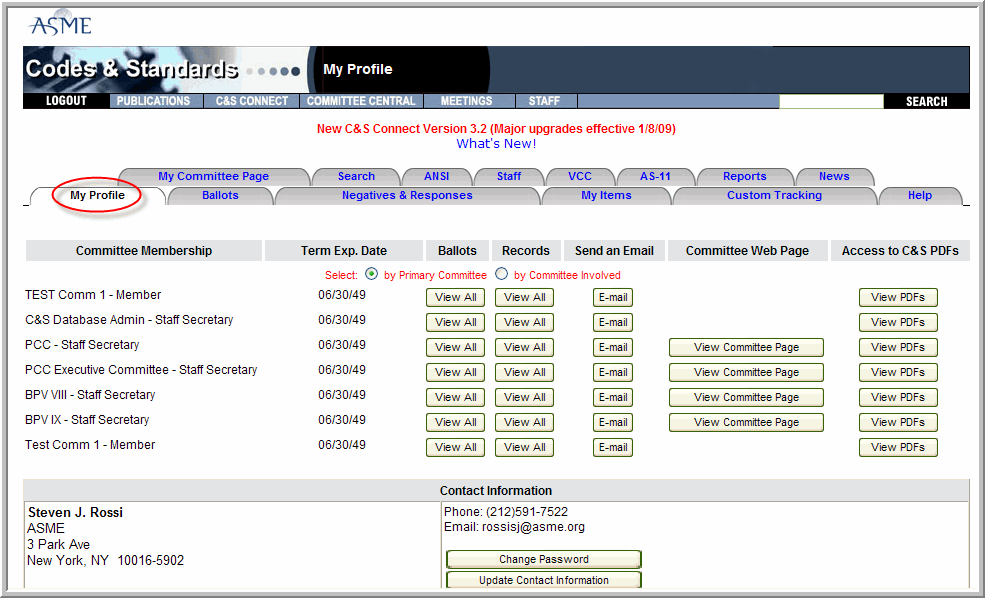Select the 'by Primary Committee' radio button
Screen dimensions: 985x598
(371, 274)
